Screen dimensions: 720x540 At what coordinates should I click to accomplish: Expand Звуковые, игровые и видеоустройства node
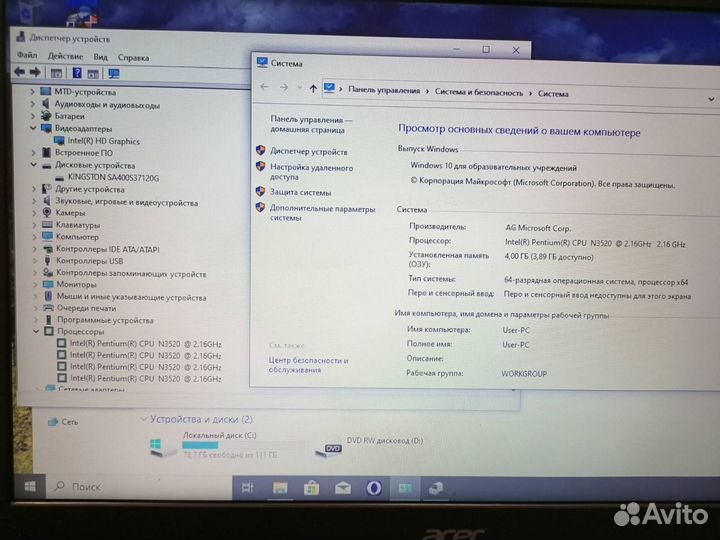point(34,200)
